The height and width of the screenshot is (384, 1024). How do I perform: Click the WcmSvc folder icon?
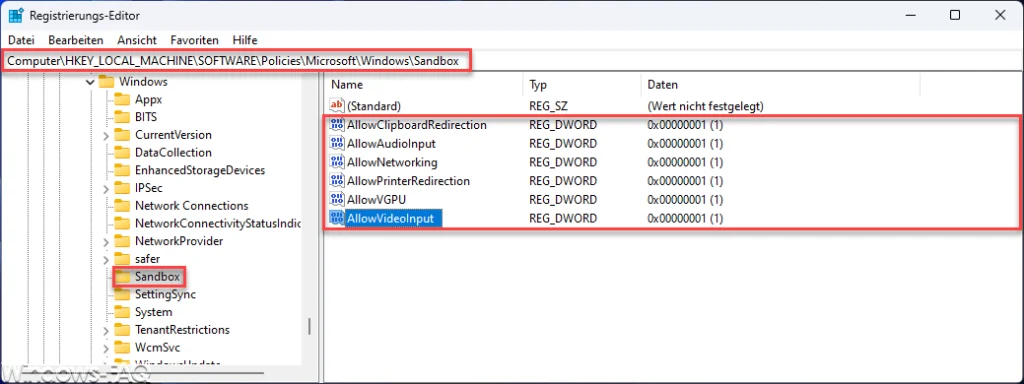tap(122, 347)
